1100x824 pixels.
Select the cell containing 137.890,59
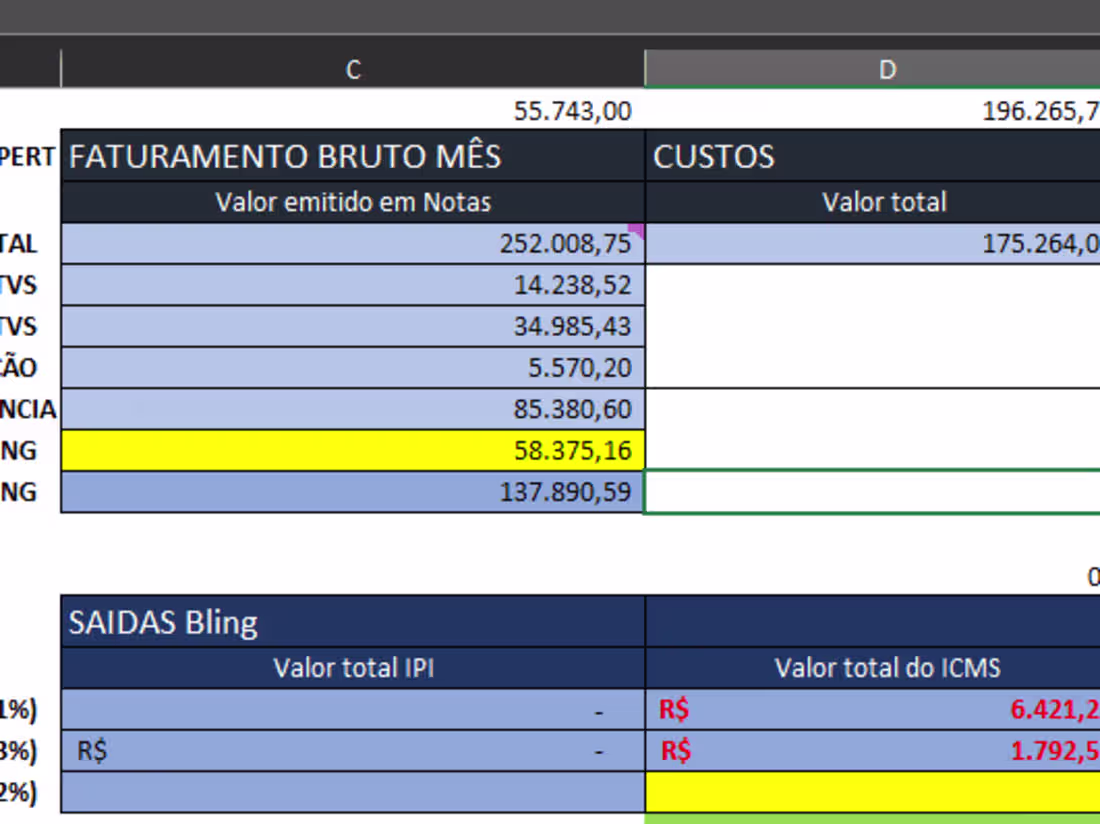point(352,492)
